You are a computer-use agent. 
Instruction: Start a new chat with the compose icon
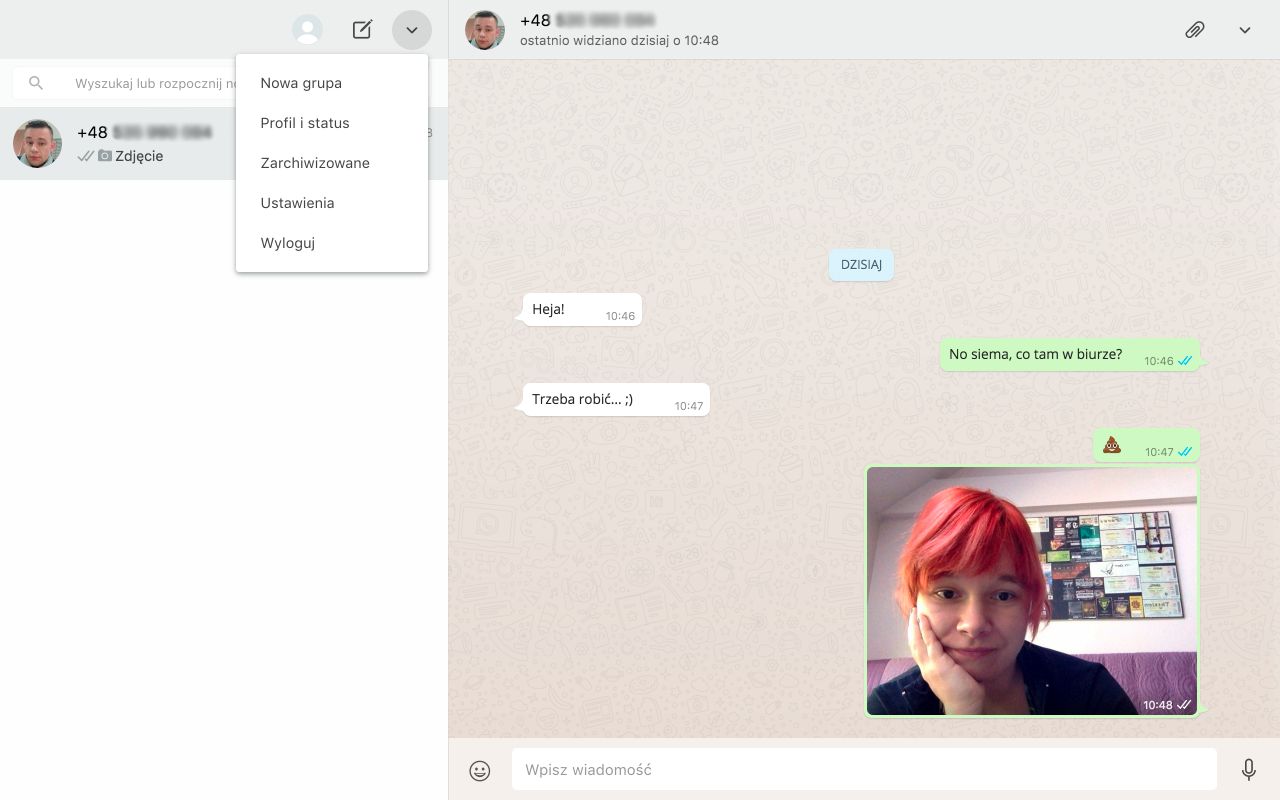click(363, 30)
